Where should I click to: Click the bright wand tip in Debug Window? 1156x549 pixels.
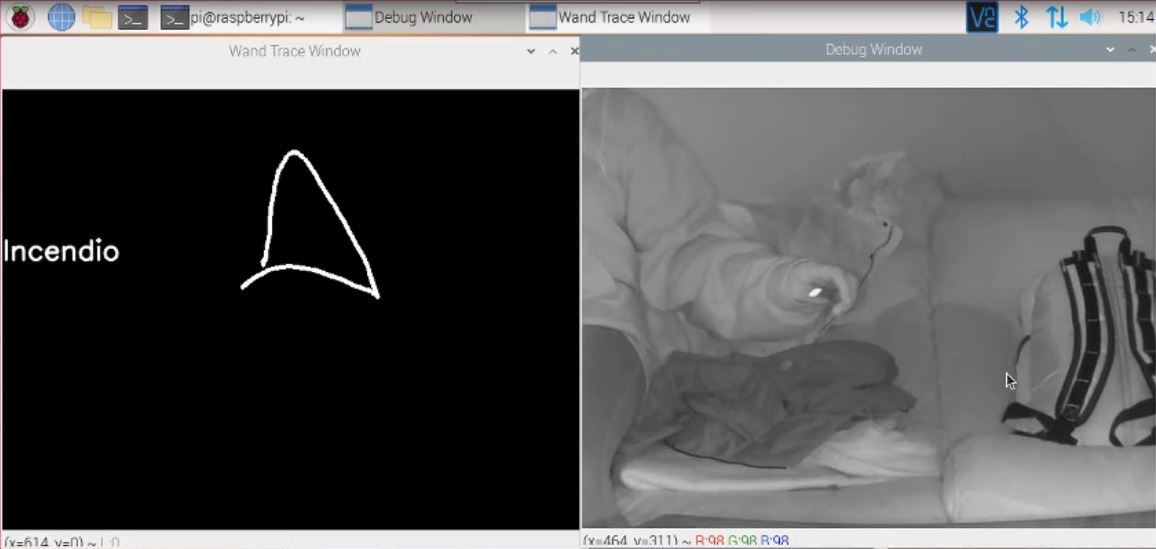tap(815, 293)
